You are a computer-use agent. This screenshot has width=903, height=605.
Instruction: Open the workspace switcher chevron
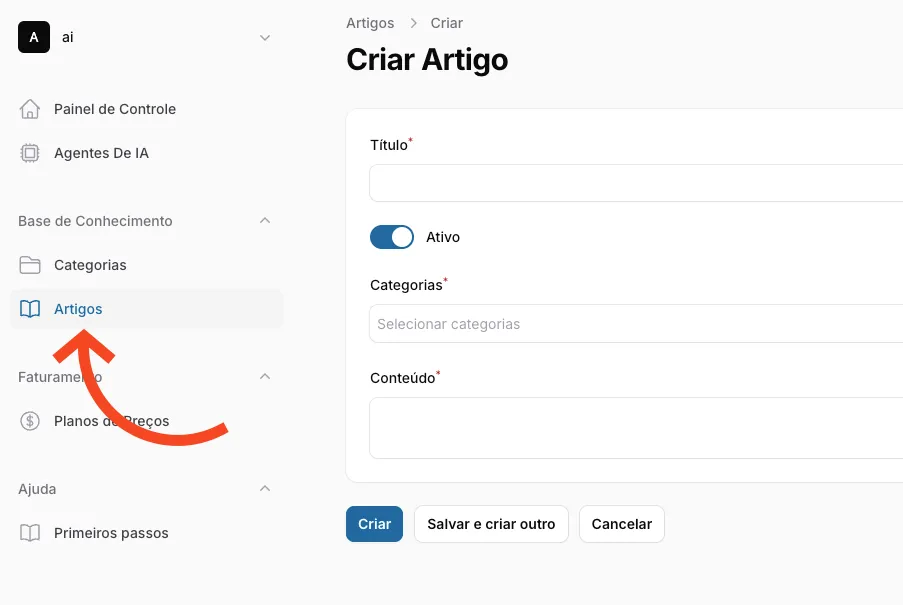265,38
